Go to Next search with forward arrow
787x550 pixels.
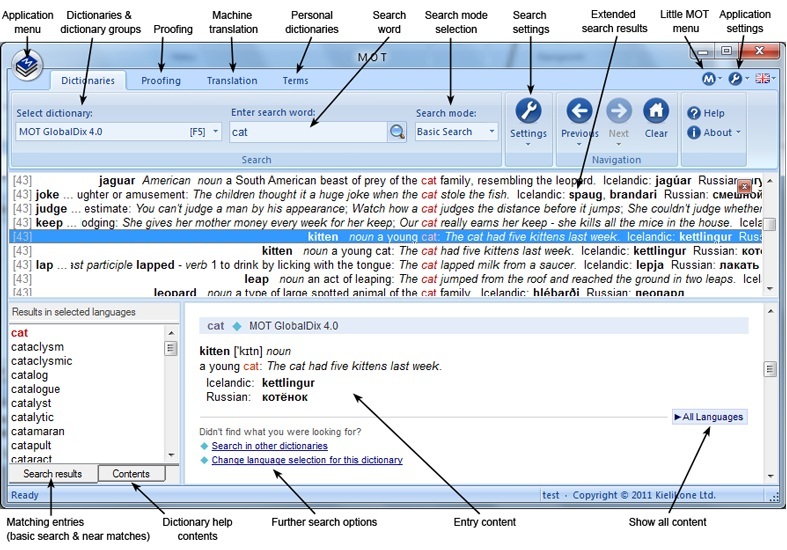pyautogui.click(x=619, y=111)
